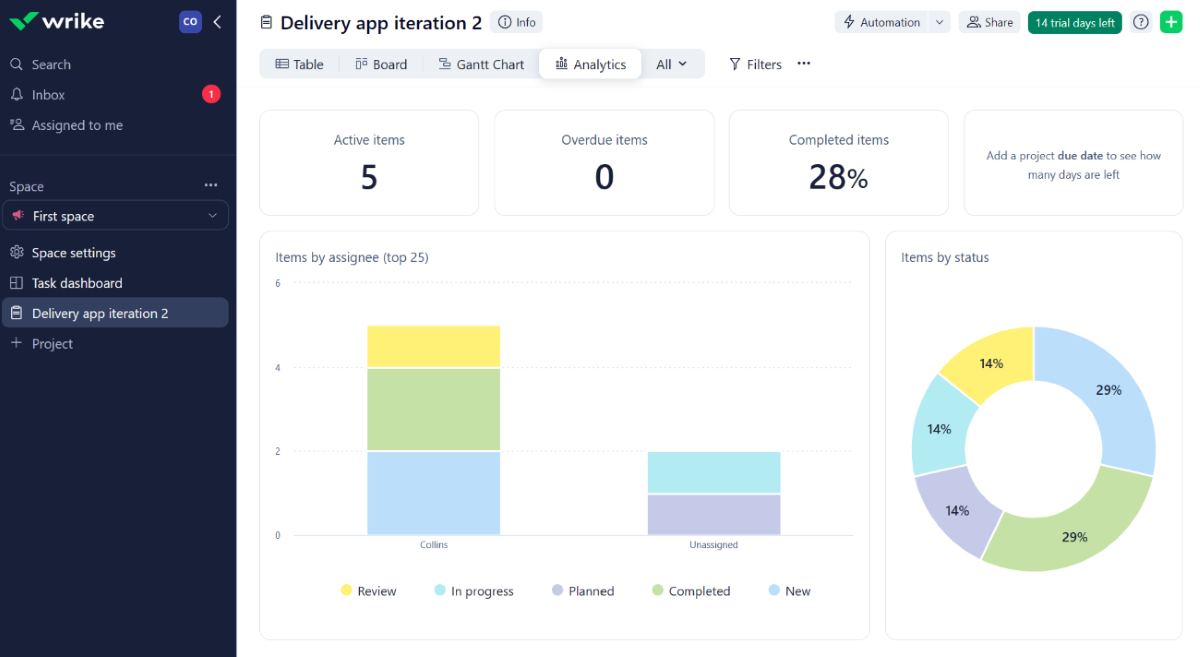Image resolution: width=1200 pixels, height=657 pixels.
Task: Open the All views dropdown
Action: tap(672, 63)
